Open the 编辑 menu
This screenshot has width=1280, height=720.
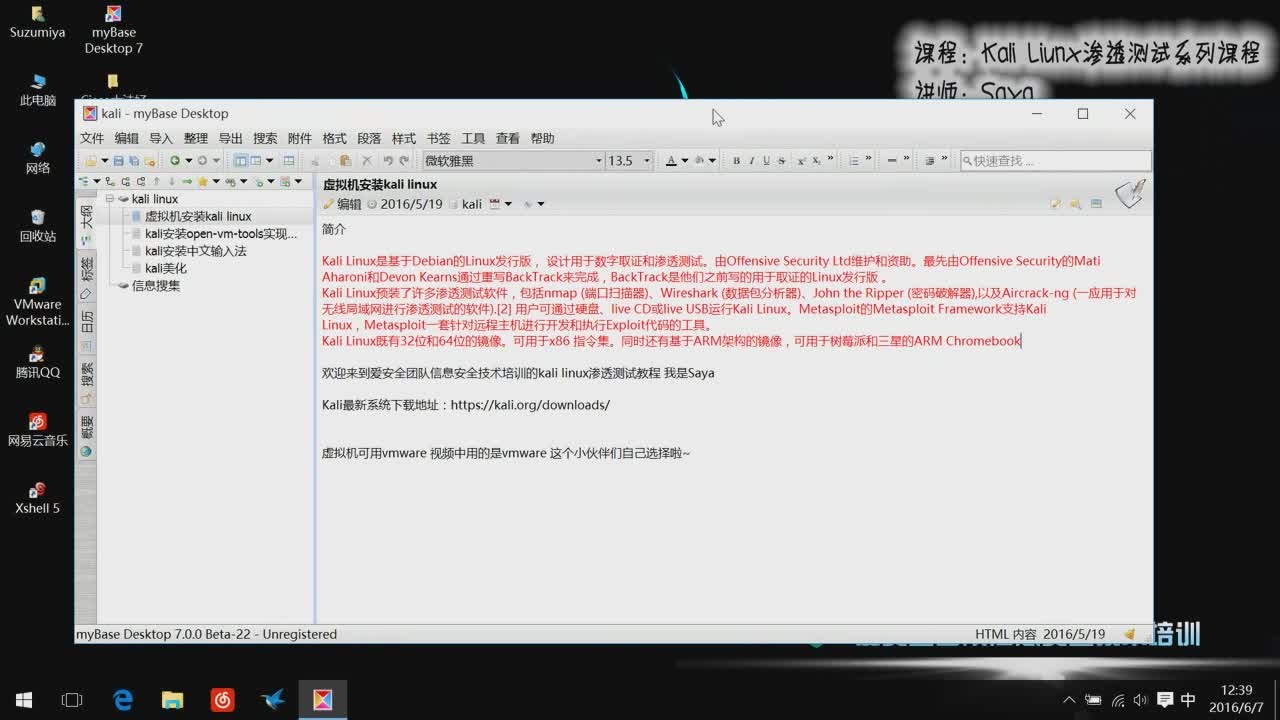click(126, 138)
